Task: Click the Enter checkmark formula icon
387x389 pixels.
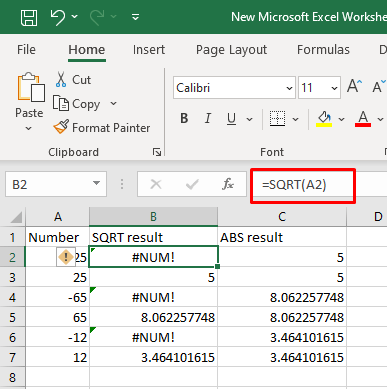Action: pyautogui.click(x=192, y=184)
